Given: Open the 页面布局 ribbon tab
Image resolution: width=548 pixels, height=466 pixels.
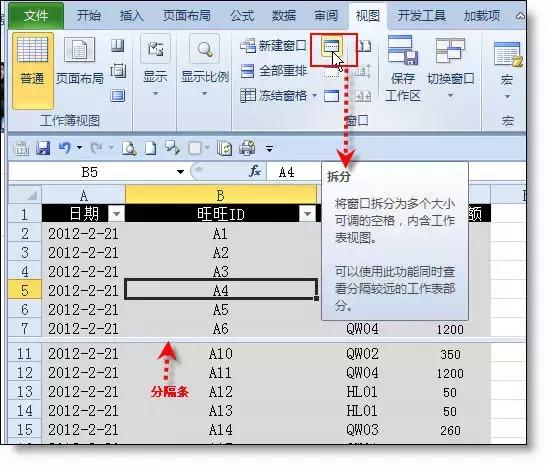Looking at the screenshot, I should pyautogui.click(x=187, y=16).
